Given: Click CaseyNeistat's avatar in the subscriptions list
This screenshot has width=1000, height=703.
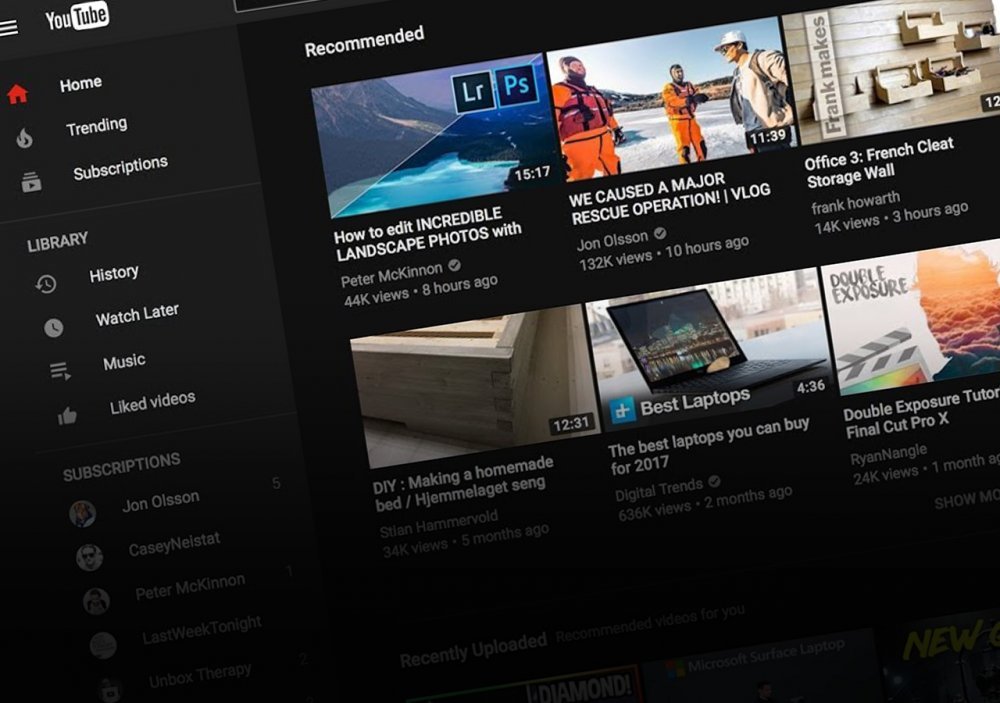Looking at the screenshot, I should 89,558.
